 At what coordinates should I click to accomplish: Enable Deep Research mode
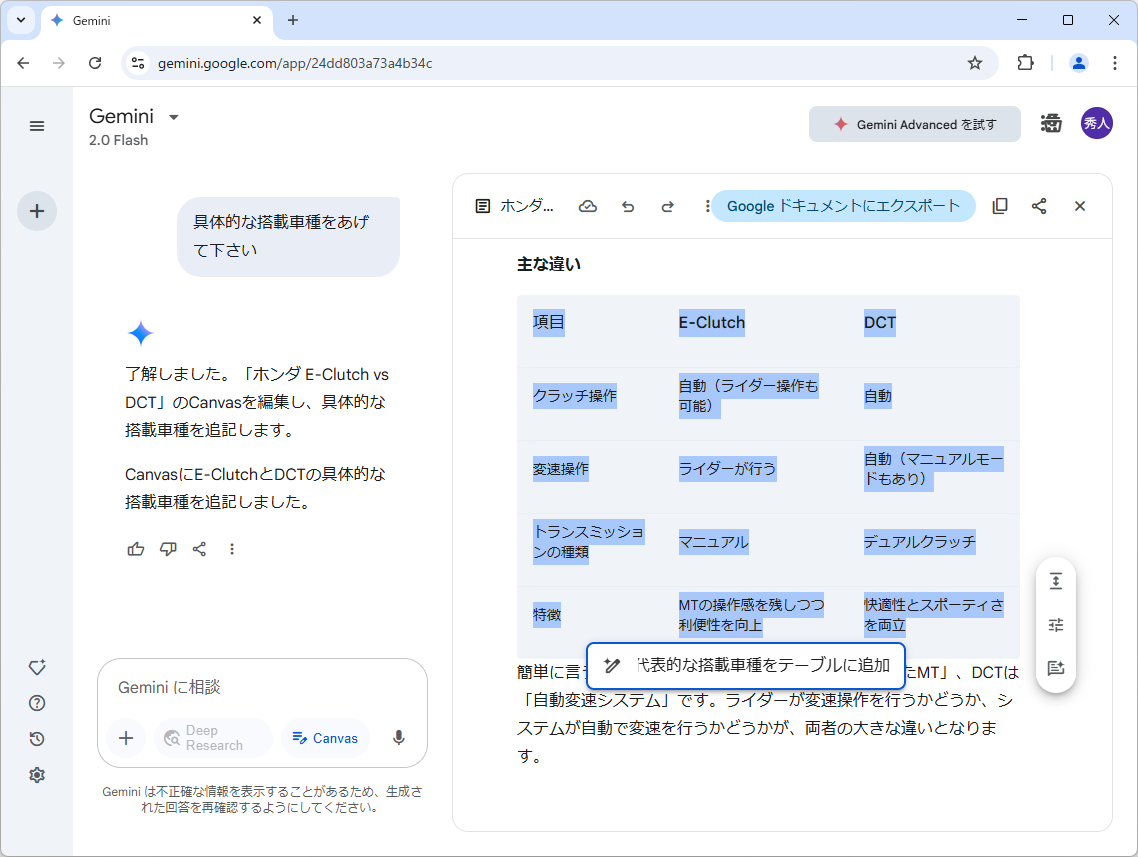tap(212, 738)
